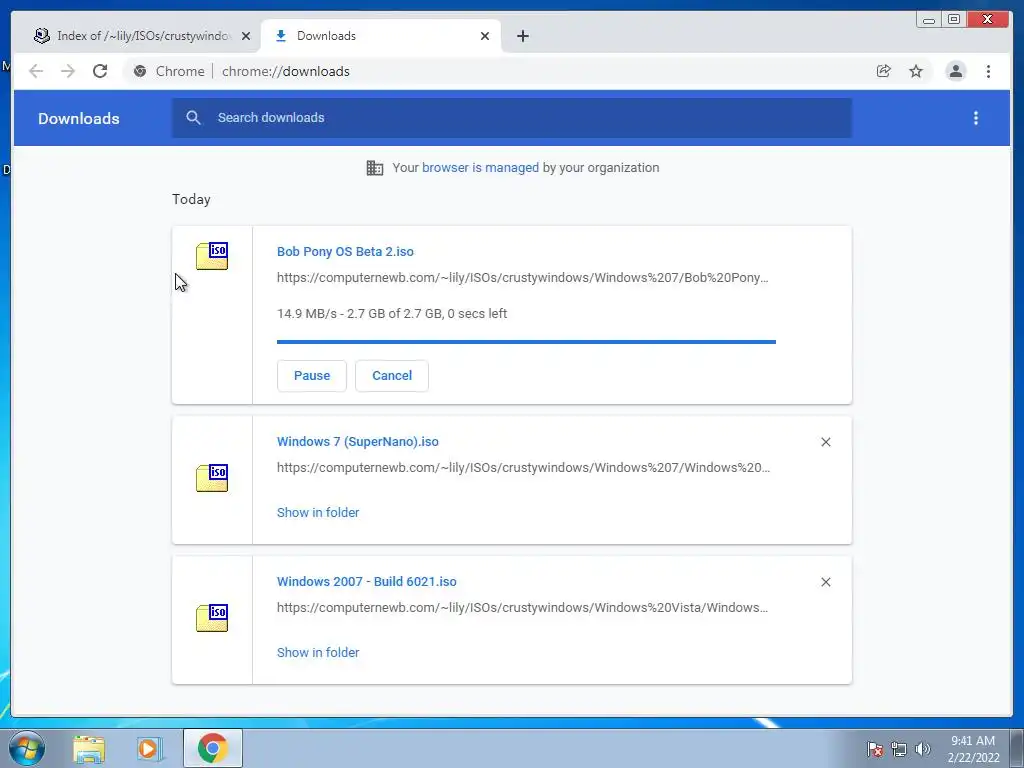Launch Windows Media Player from the taskbar
Screen dimensions: 1024x768
click(x=149, y=749)
